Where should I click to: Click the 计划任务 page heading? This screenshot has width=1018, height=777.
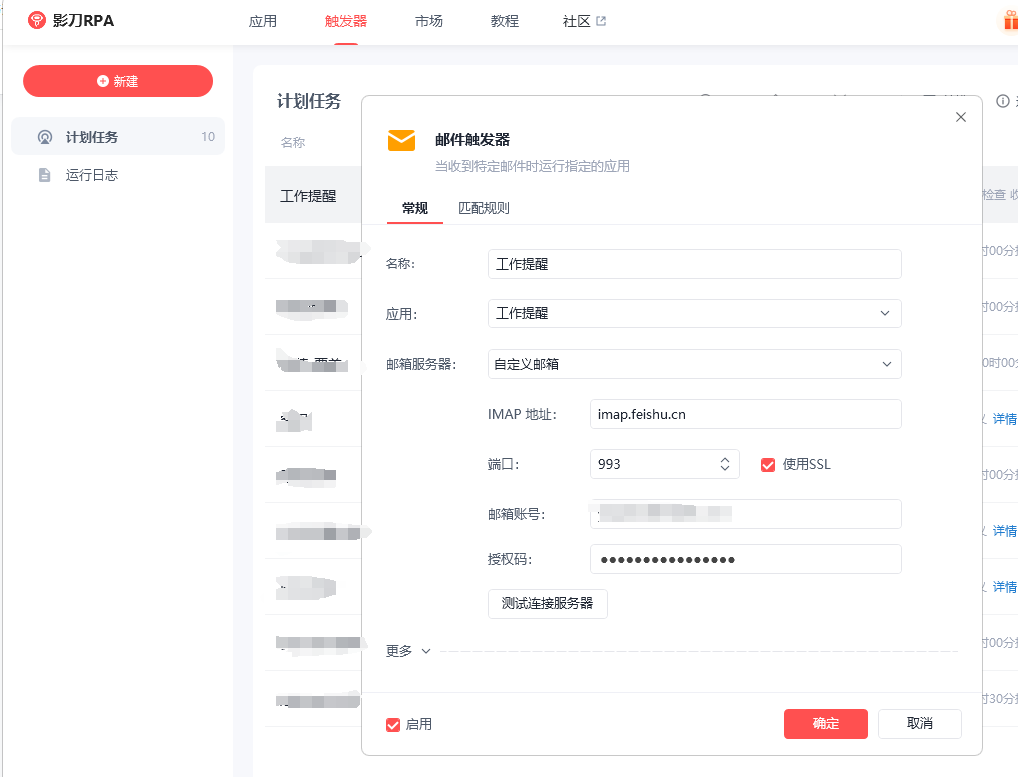(x=309, y=101)
